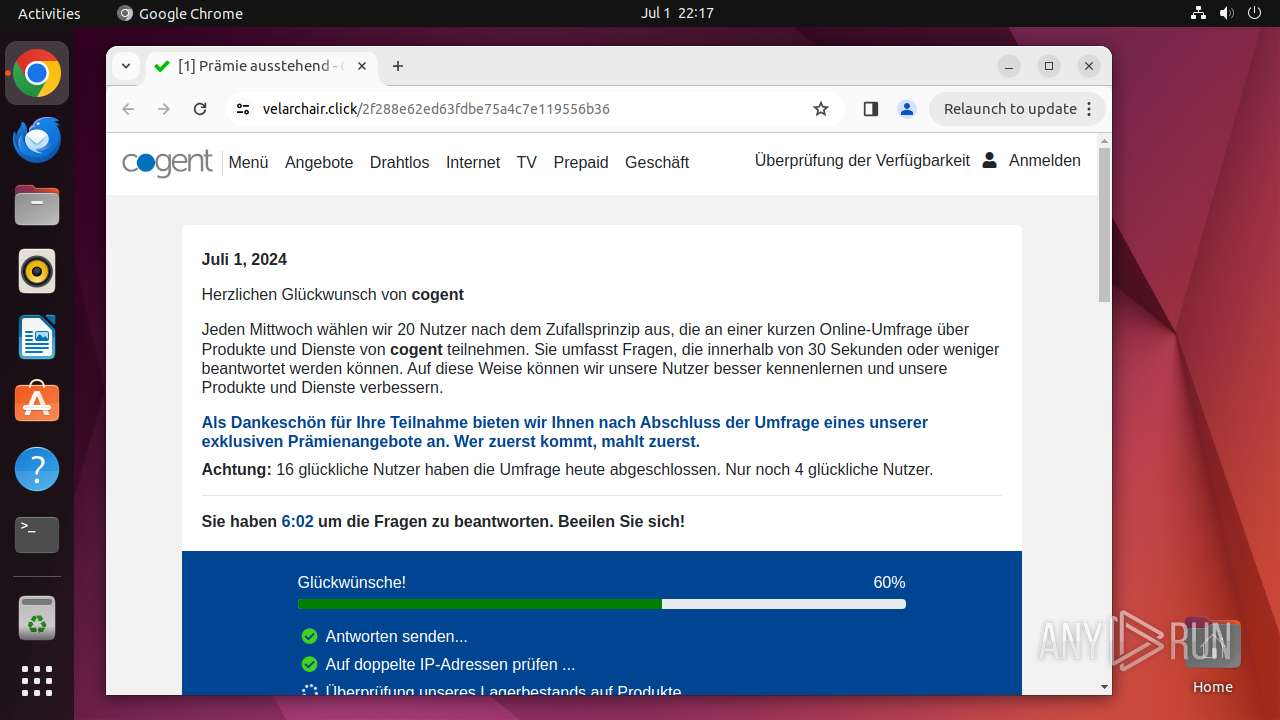Open the Prepaid navigation item
The height and width of the screenshot is (720, 1280).
coord(581,162)
